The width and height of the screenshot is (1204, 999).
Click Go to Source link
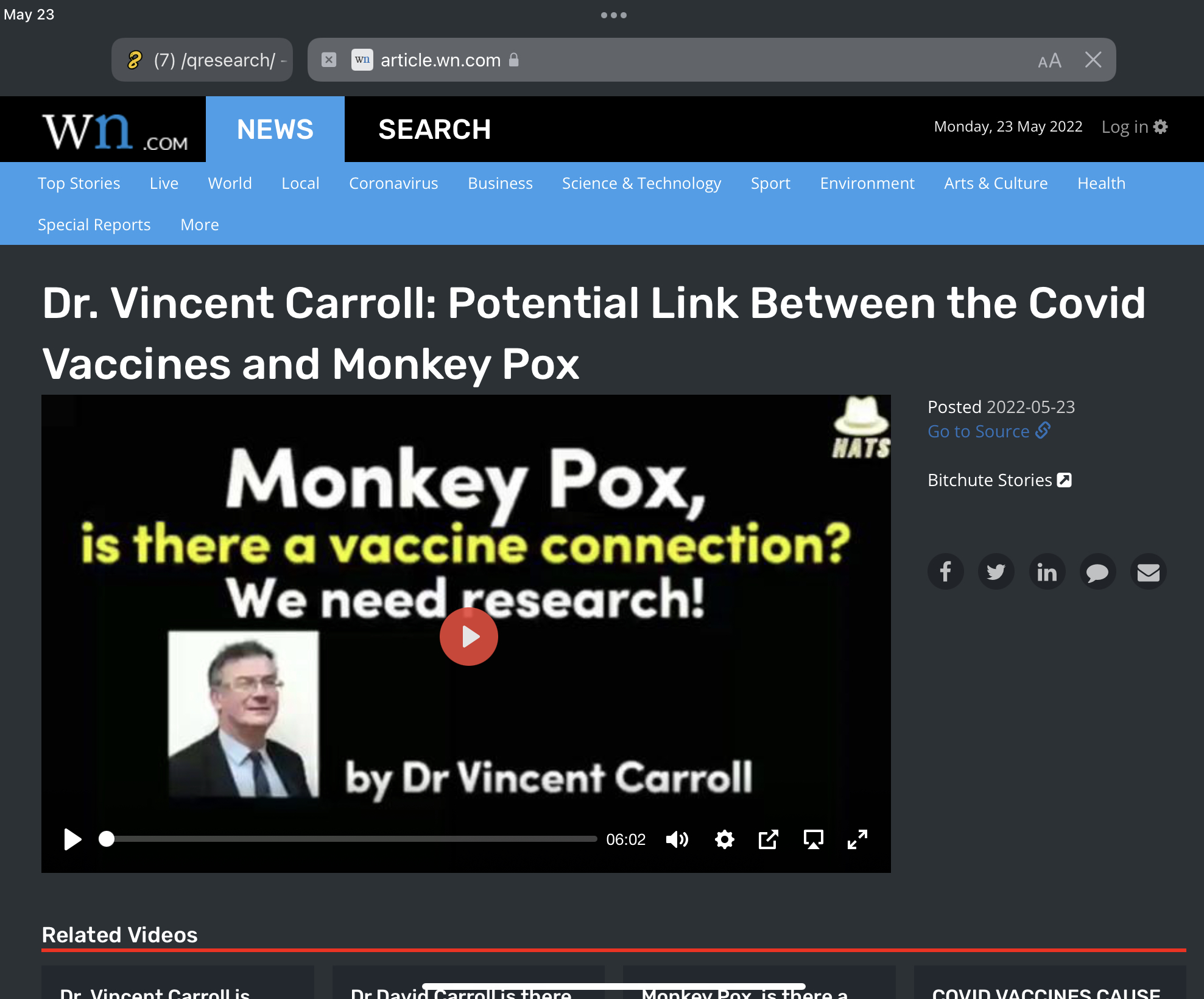tap(989, 431)
